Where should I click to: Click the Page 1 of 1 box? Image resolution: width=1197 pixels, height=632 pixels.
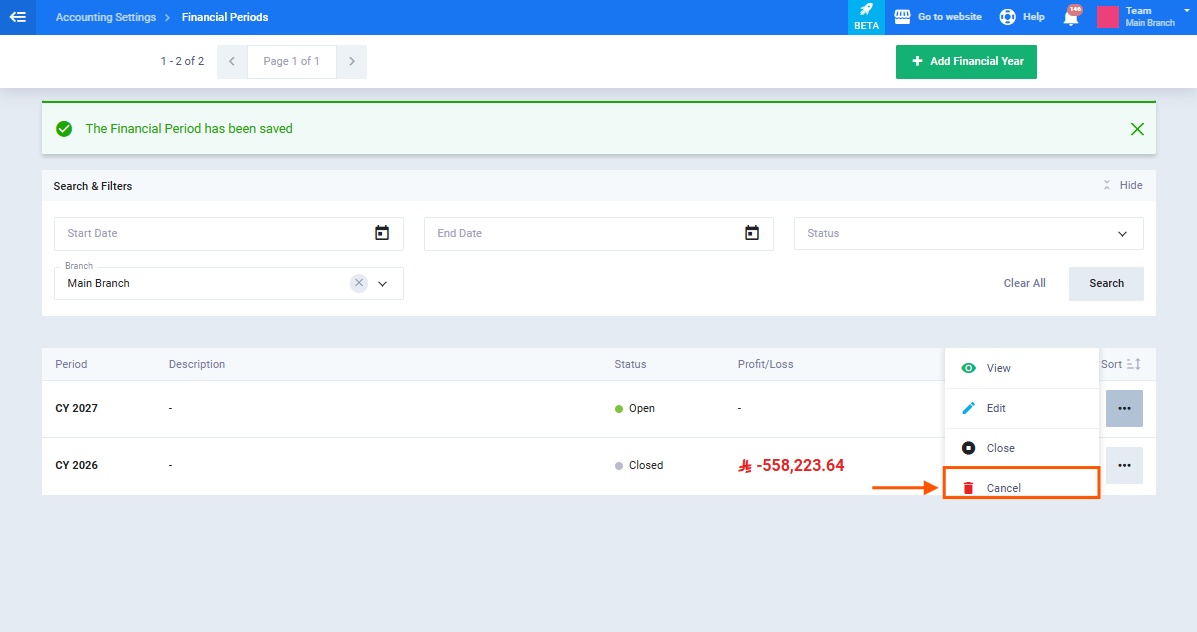pyautogui.click(x=292, y=62)
